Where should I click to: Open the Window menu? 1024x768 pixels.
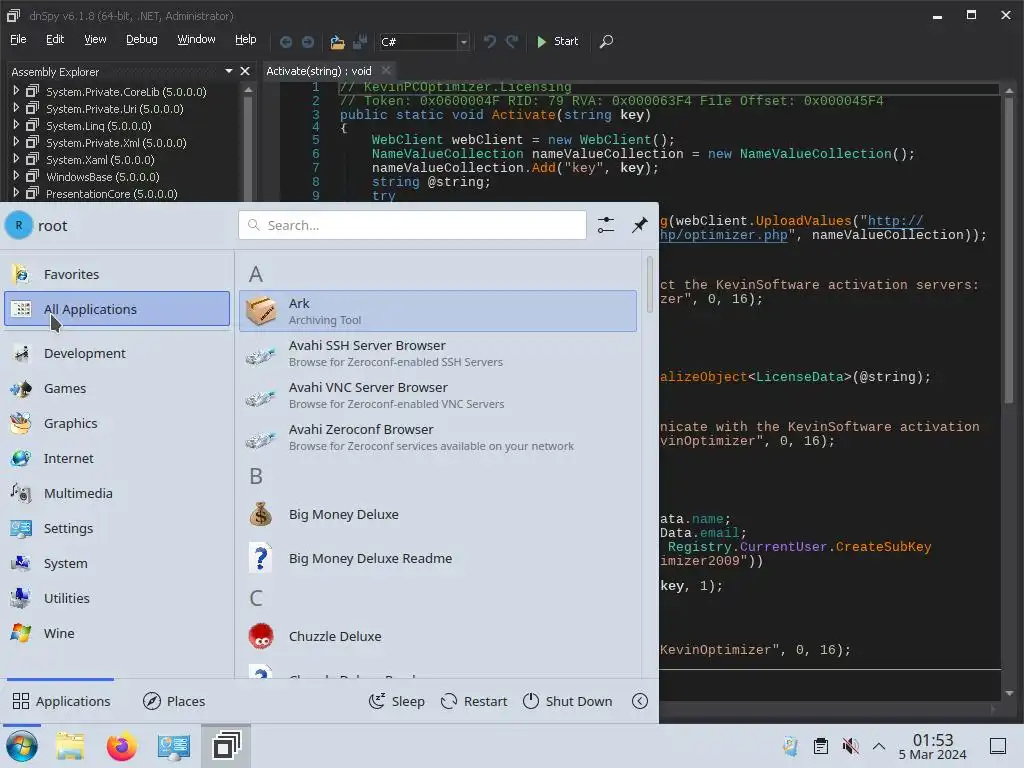click(196, 39)
